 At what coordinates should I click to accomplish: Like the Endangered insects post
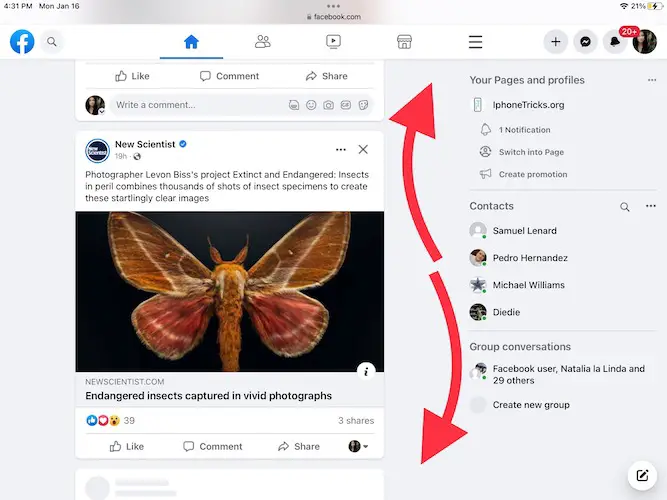pyautogui.click(x=128, y=446)
